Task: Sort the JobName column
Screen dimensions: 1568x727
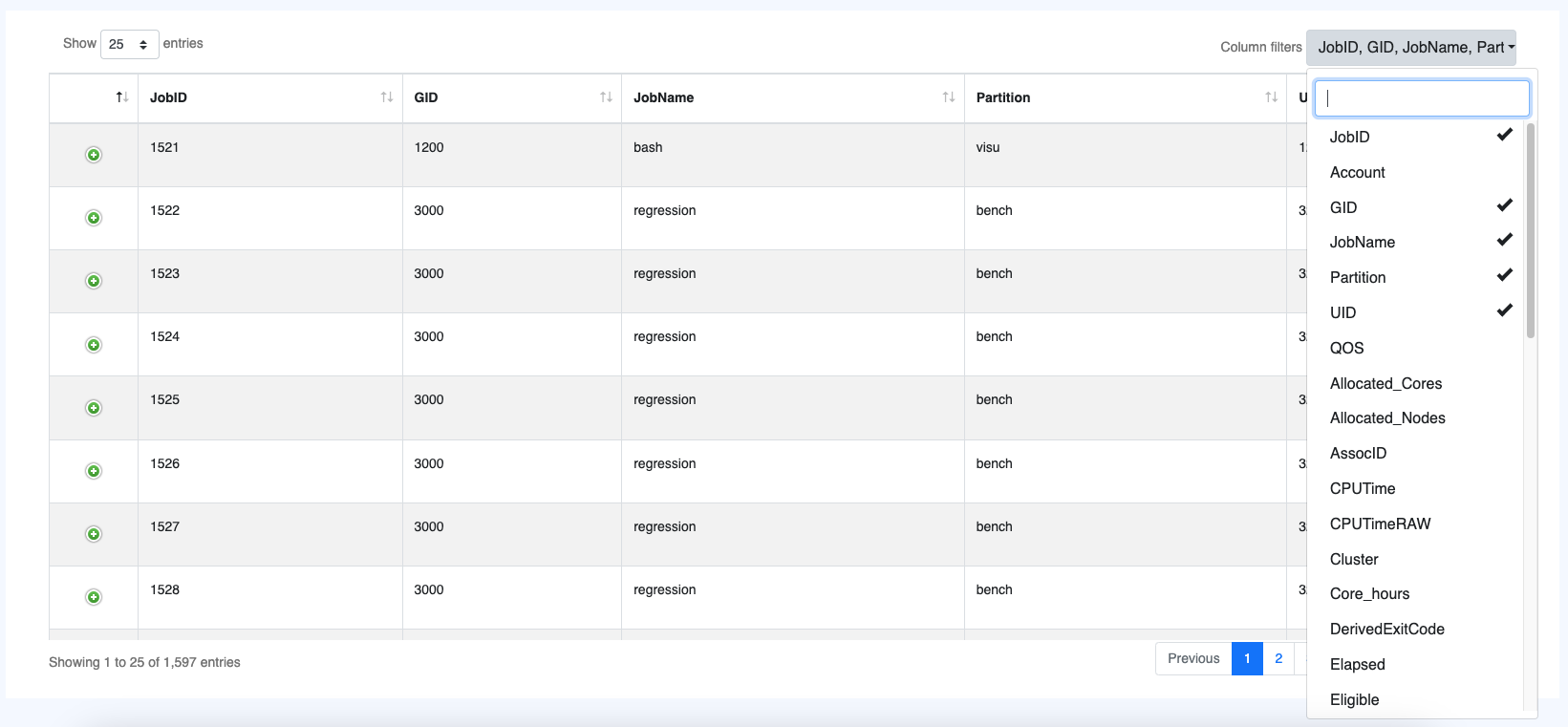Action: [x=948, y=97]
